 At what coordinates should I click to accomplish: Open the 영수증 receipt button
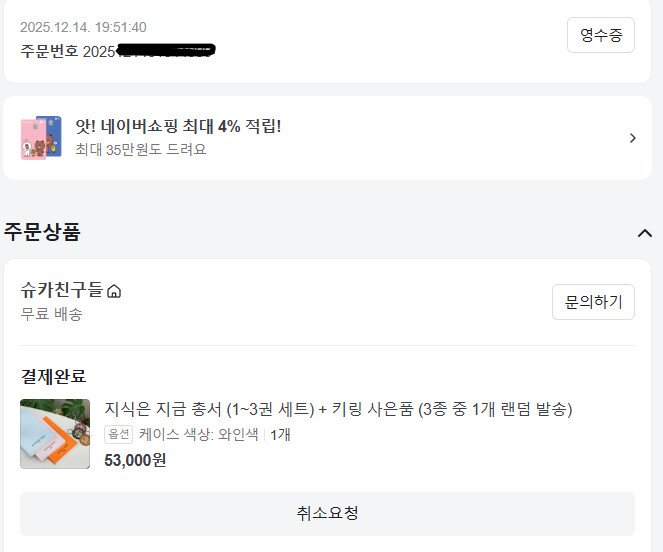click(600, 35)
